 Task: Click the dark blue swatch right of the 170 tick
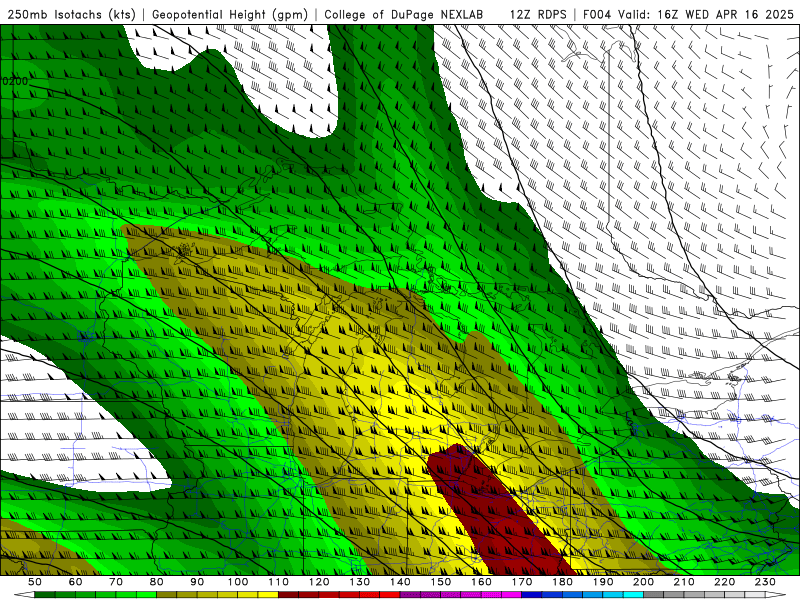pyautogui.click(x=532, y=595)
